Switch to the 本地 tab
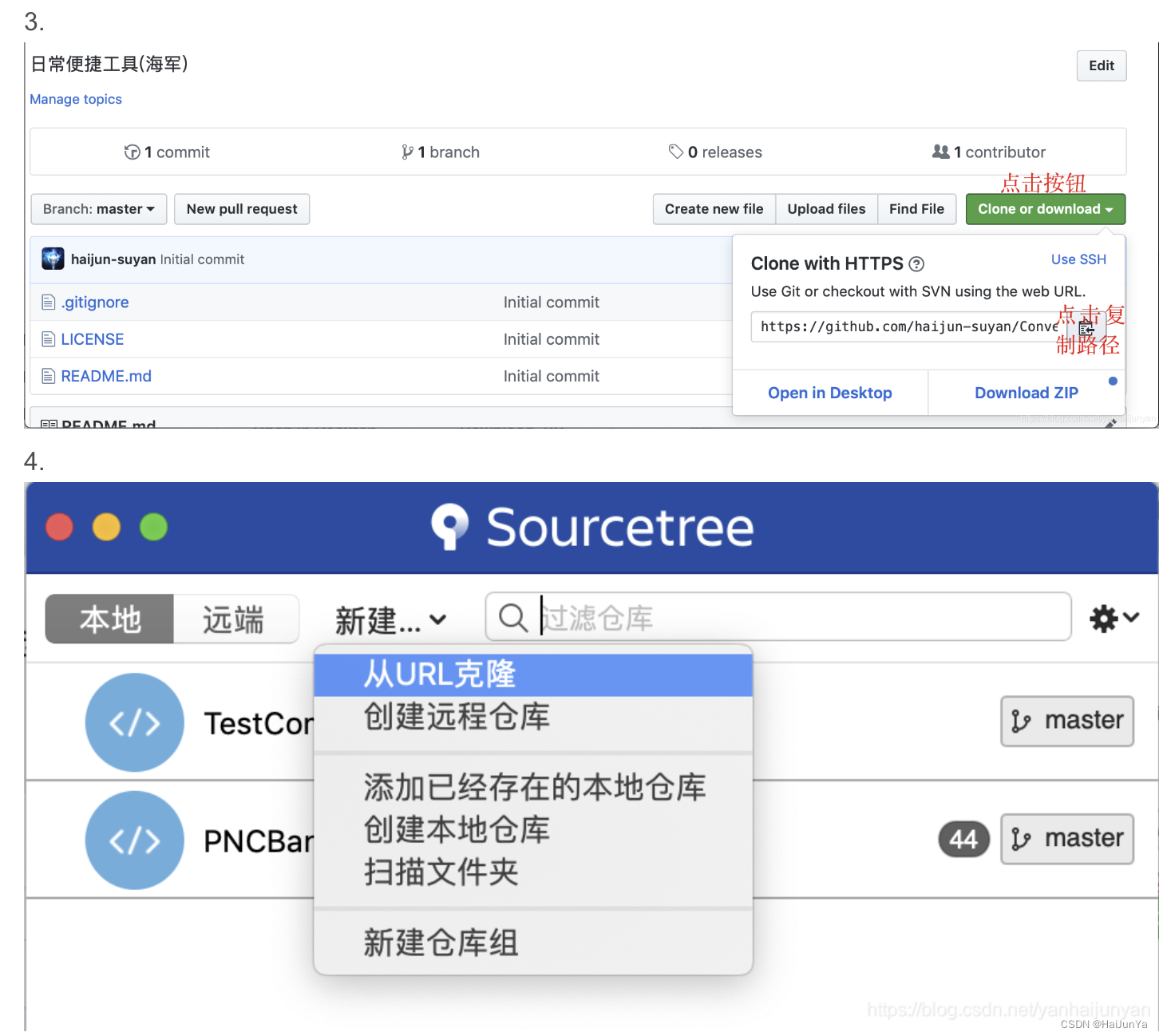The width and height of the screenshot is (1159, 1036). pyautogui.click(x=109, y=619)
